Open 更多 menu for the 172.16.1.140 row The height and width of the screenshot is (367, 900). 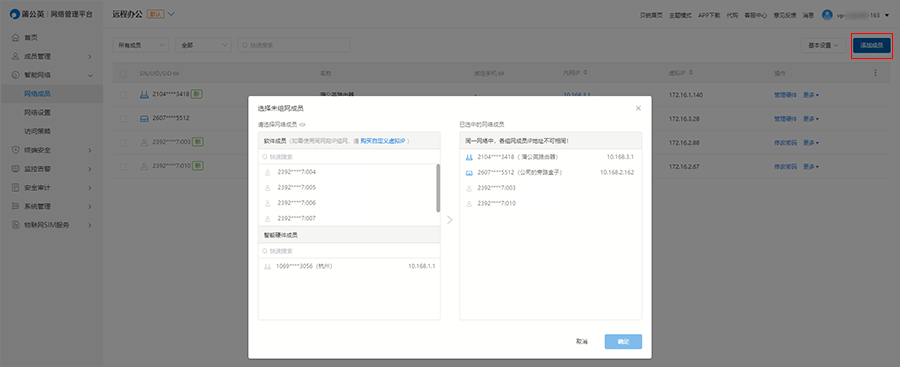[810, 94]
